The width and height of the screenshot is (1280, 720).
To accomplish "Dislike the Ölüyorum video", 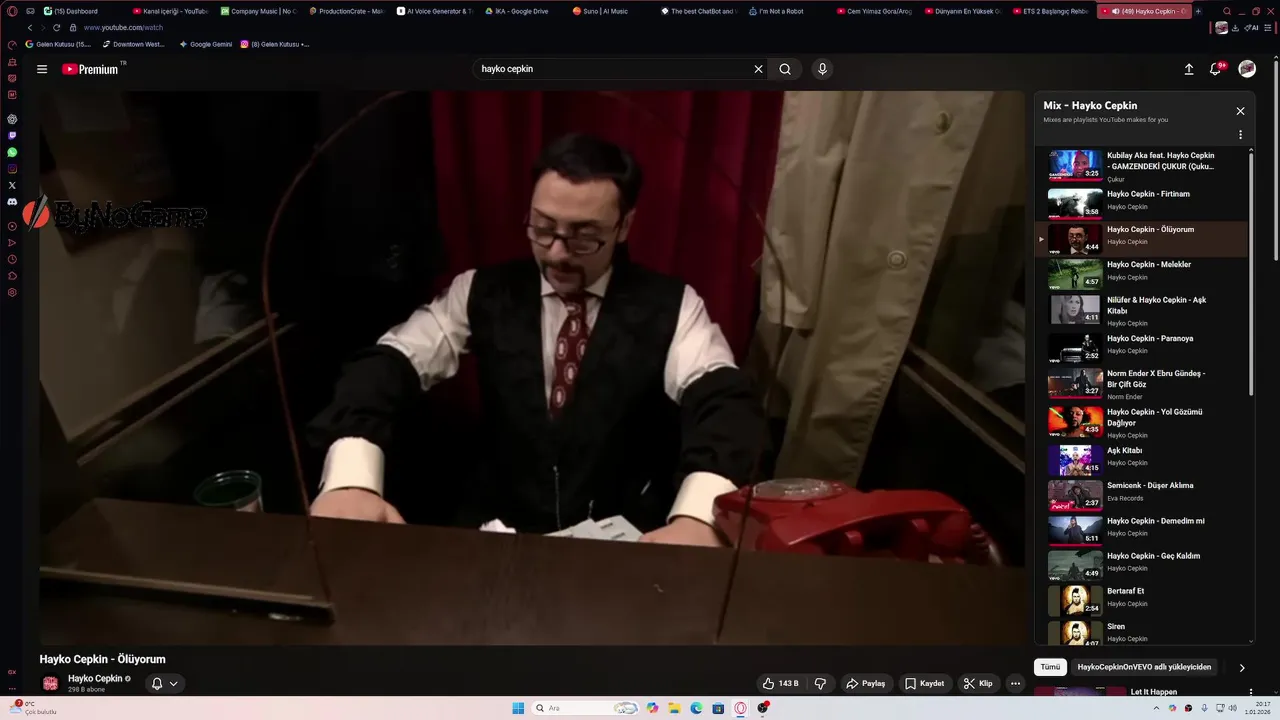I will pos(820,683).
